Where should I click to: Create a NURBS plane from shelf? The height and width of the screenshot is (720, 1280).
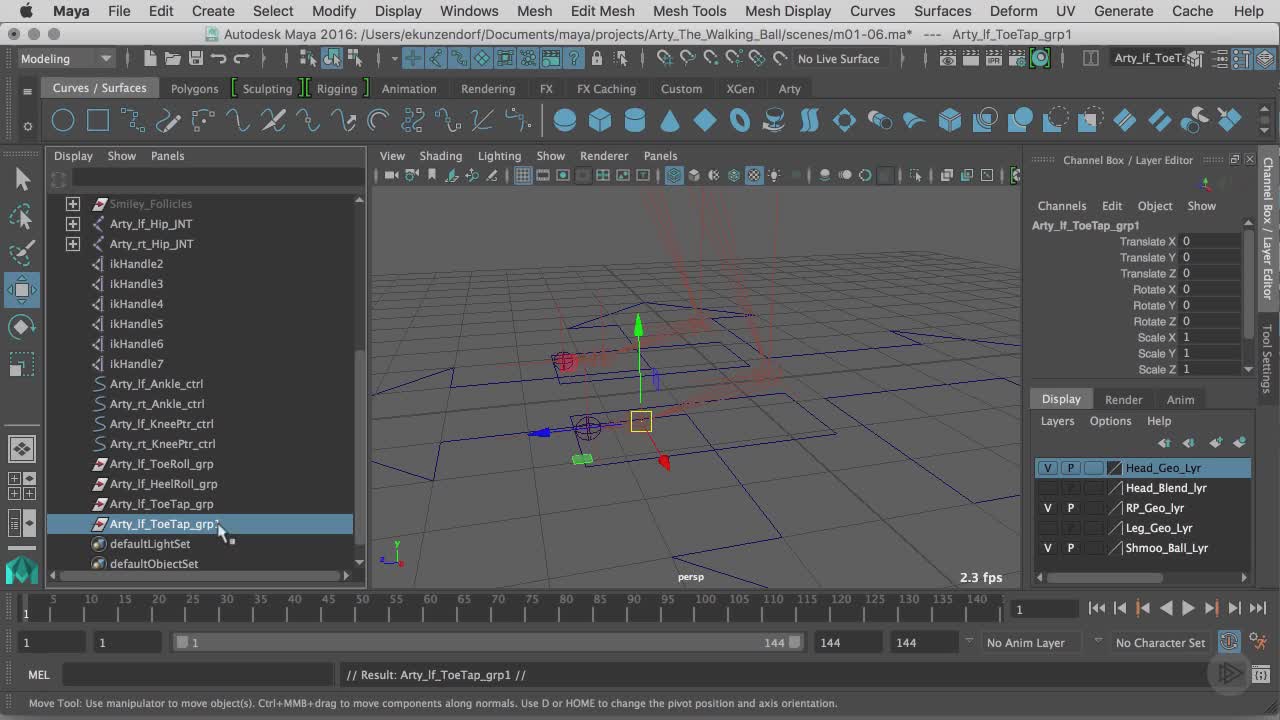705,121
